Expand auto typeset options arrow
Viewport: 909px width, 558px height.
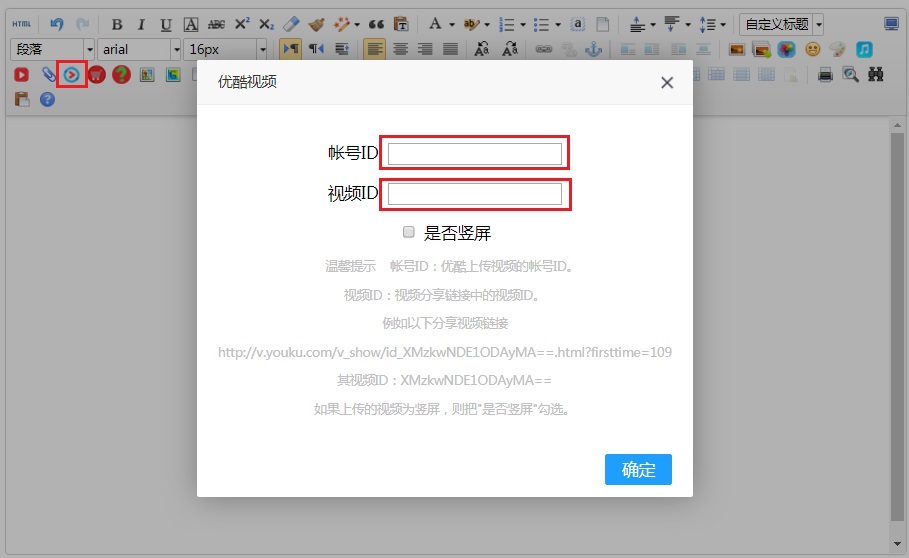click(357, 25)
